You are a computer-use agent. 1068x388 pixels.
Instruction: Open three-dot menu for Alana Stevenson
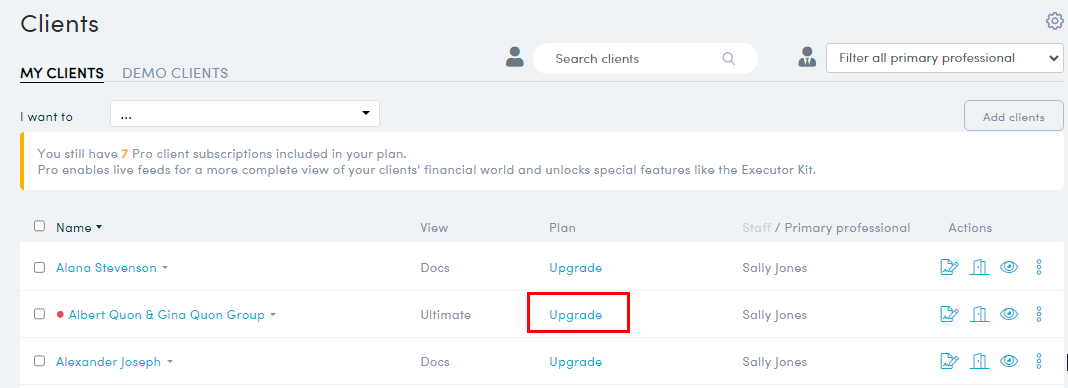coord(1039,268)
